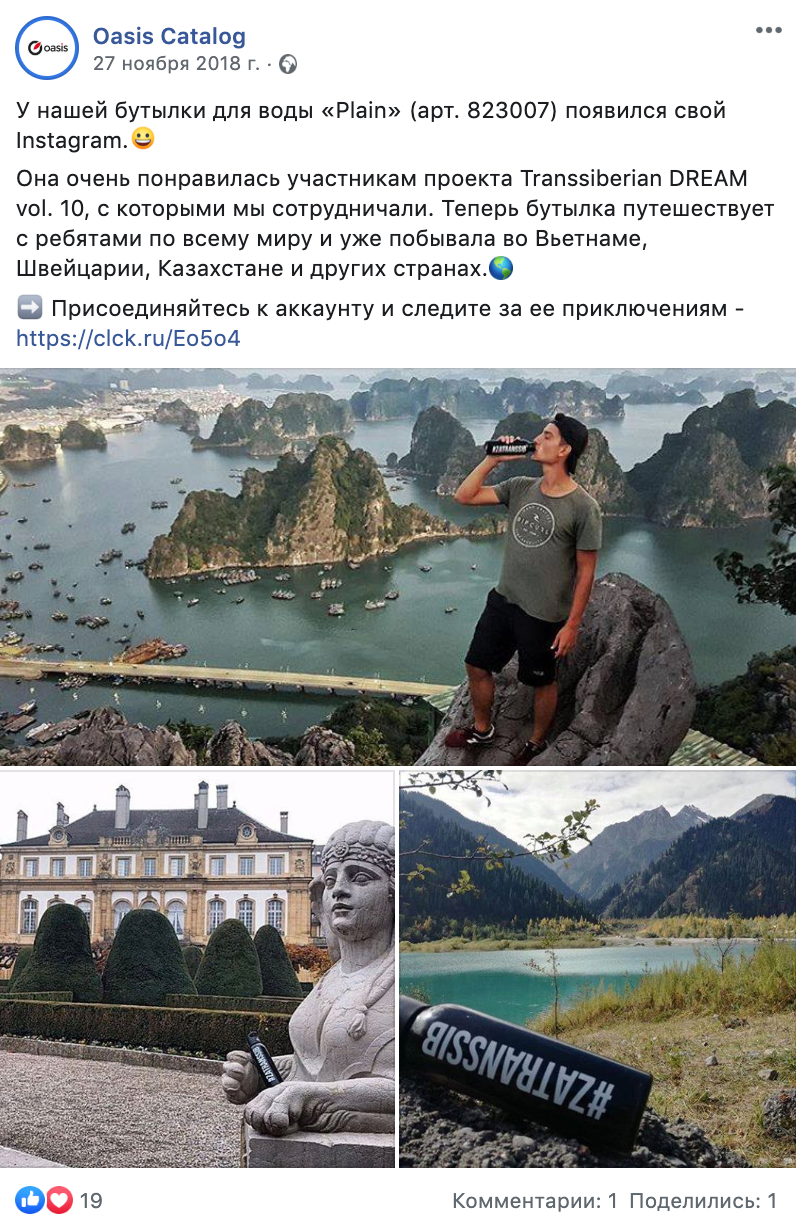This screenshot has height=1232, width=796.
Task: Follow the https://clck.ru/Eo5o4 link
Action: pos(128,338)
